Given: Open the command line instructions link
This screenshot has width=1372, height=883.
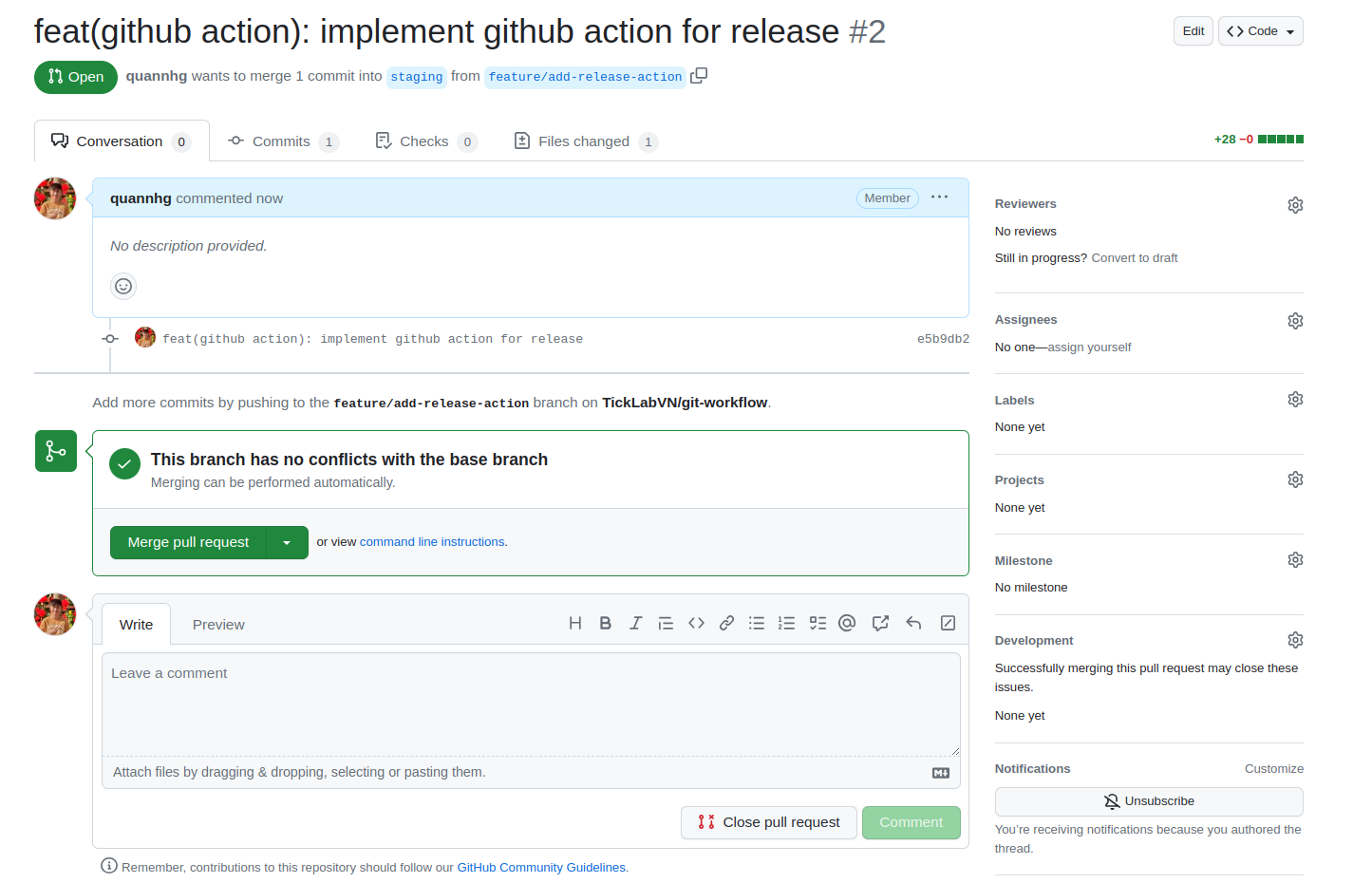Looking at the screenshot, I should (432, 542).
